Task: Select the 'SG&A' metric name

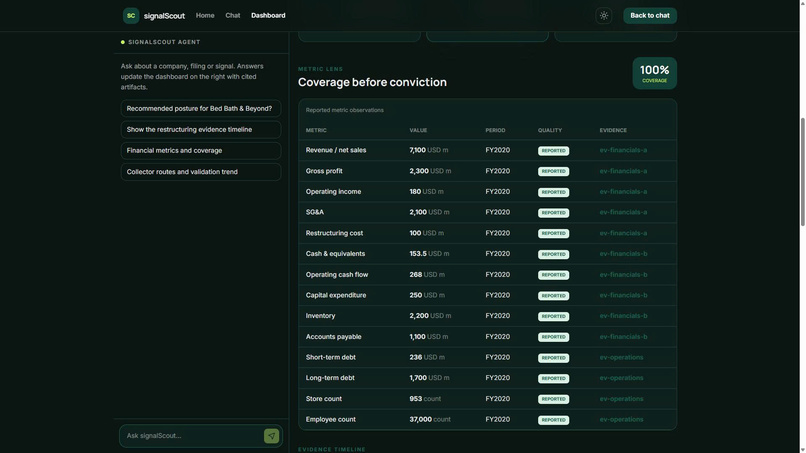Action: point(315,212)
